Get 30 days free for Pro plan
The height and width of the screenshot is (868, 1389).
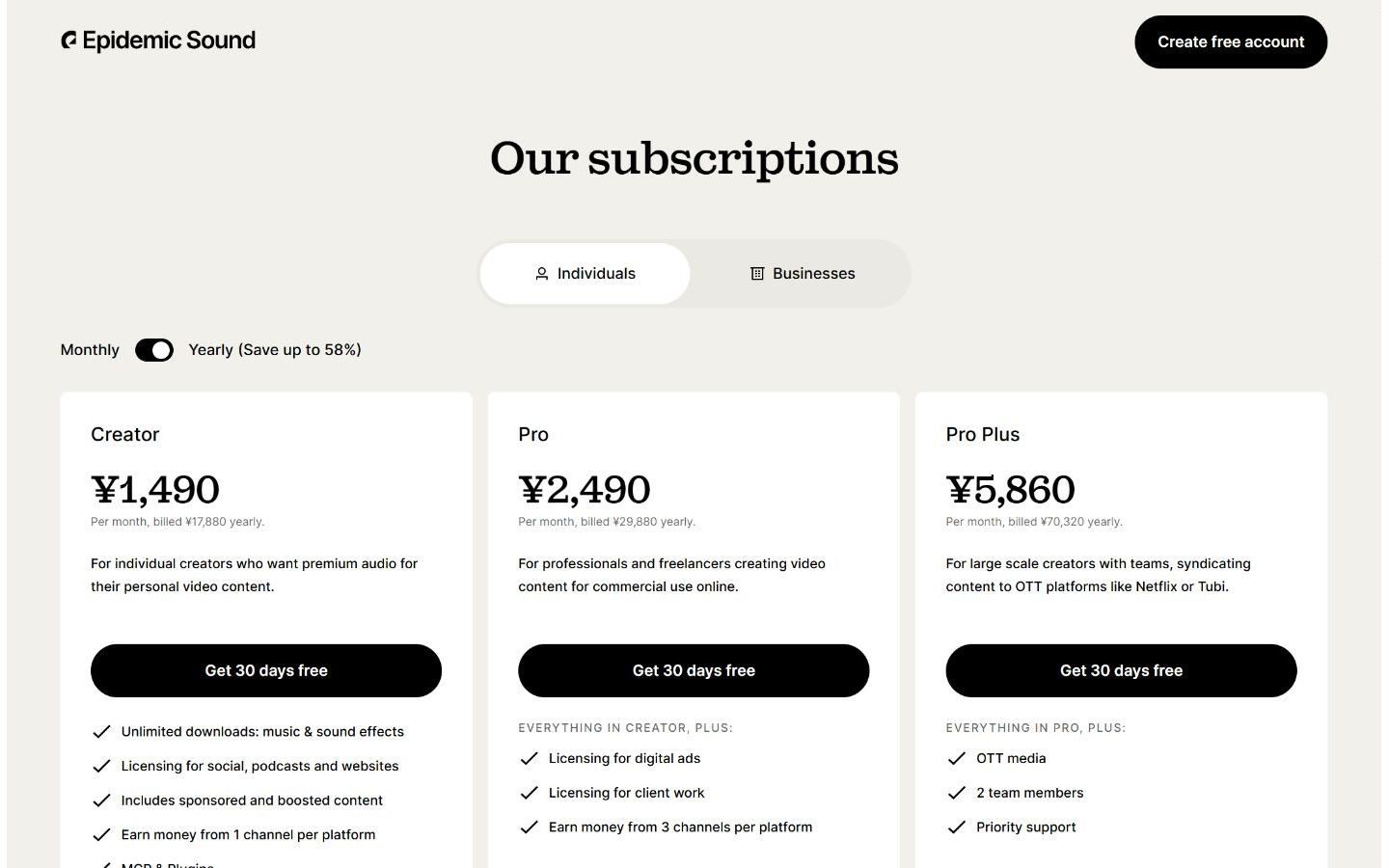click(x=694, y=670)
